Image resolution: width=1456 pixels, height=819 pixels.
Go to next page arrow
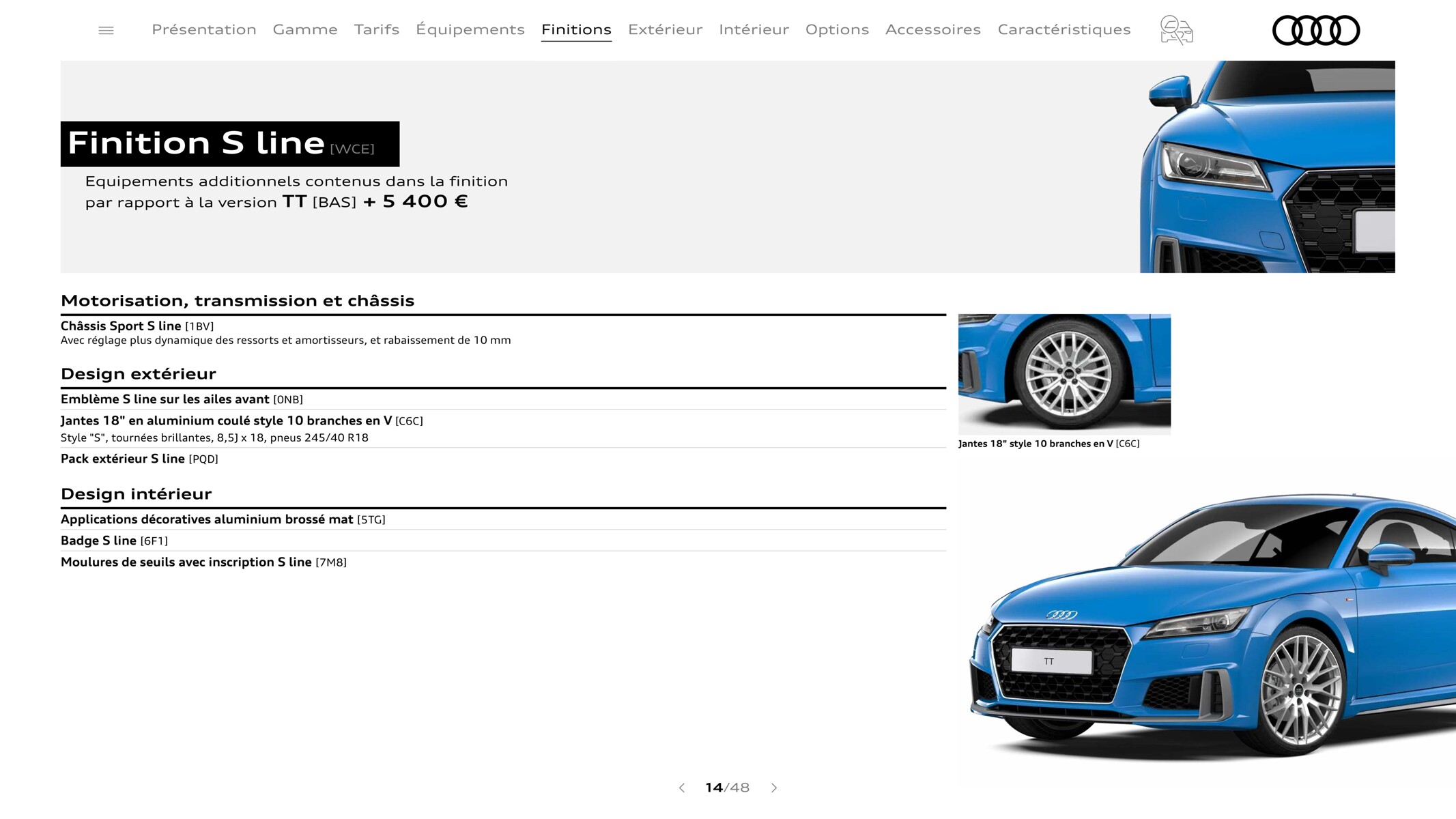pos(774,788)
